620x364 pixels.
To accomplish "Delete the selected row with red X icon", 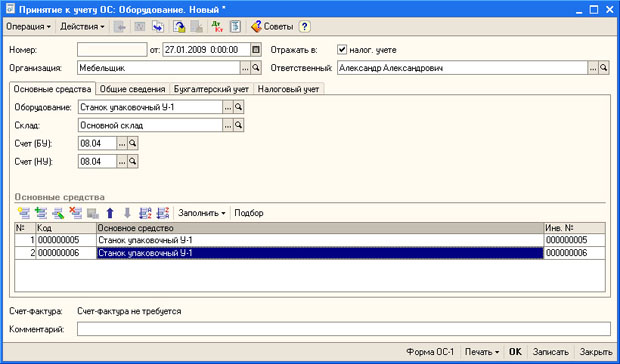I will pyautogui.click(x=76, y=213).
